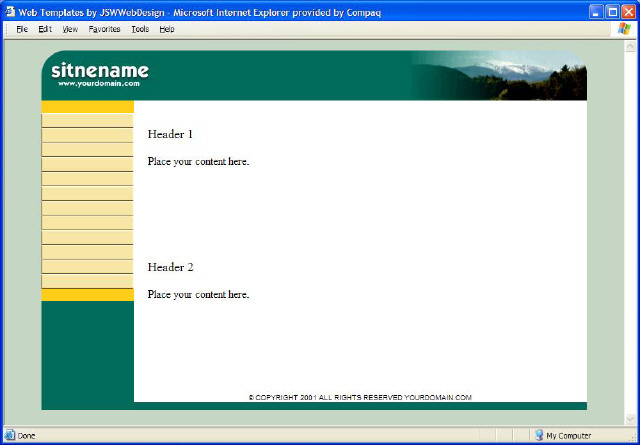Open the File menu

pyautogui.click(x=21, y=29)
